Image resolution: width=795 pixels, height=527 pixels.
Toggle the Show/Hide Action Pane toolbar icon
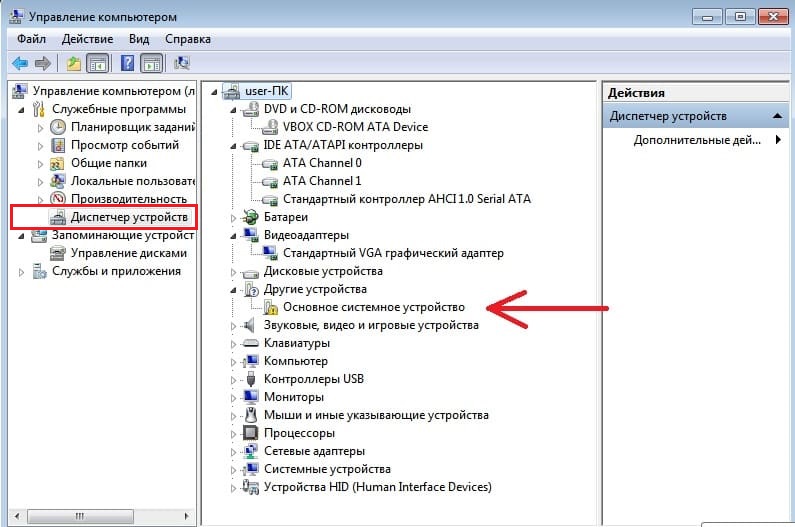[x=152, y=63]
